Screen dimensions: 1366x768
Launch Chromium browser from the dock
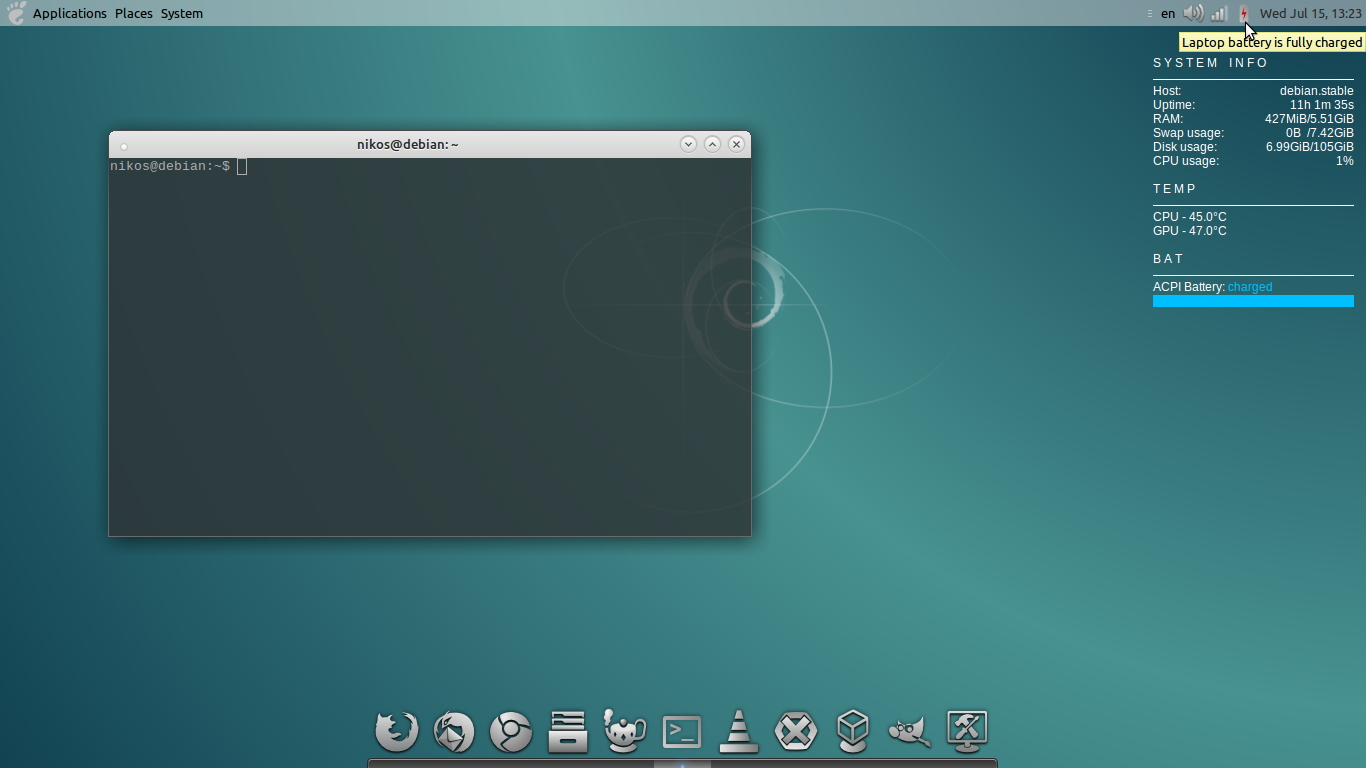[x=510, y=731]
